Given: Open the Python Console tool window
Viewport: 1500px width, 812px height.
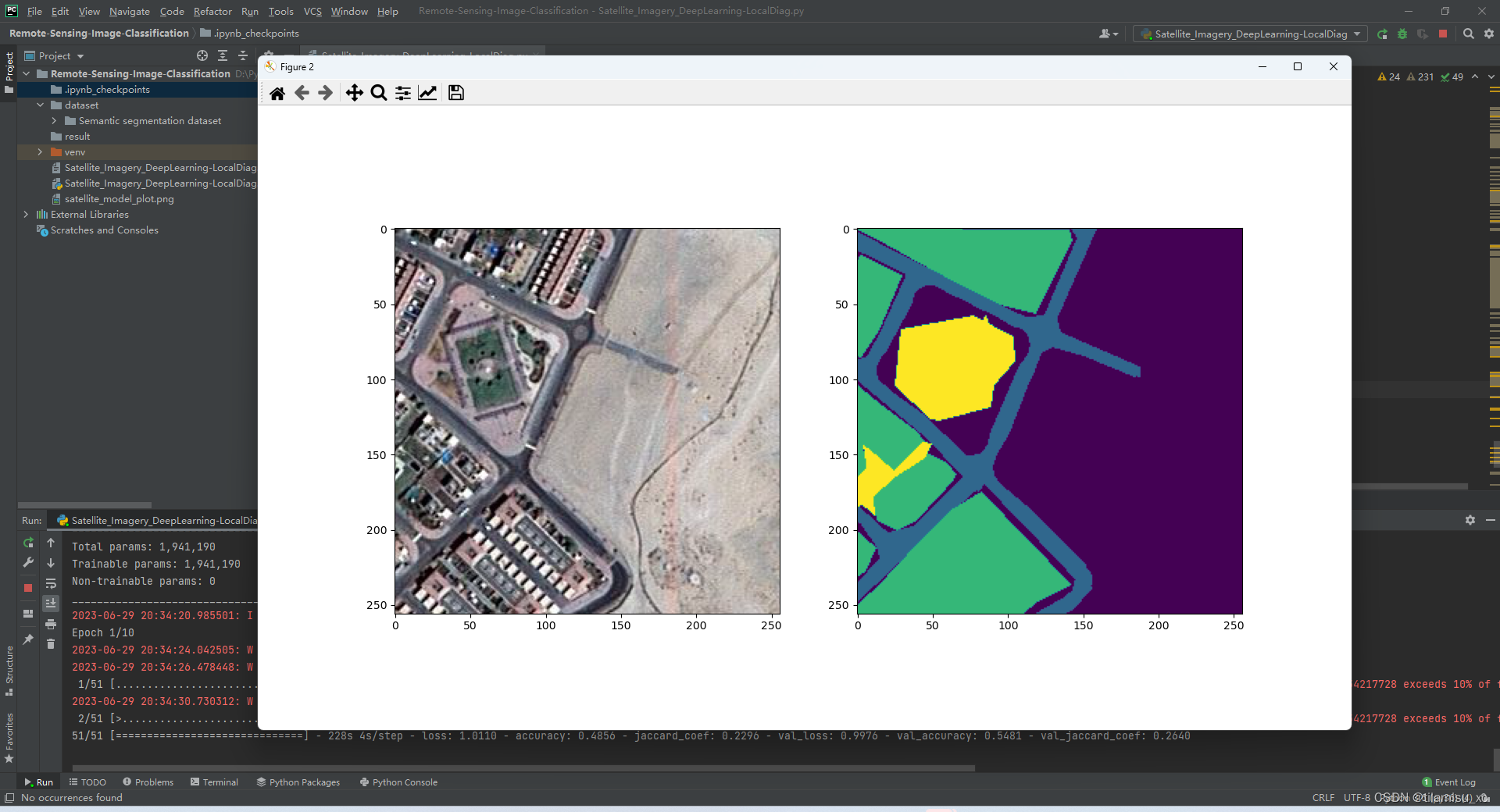Looking at the screenshot, I should pos(398,782).
